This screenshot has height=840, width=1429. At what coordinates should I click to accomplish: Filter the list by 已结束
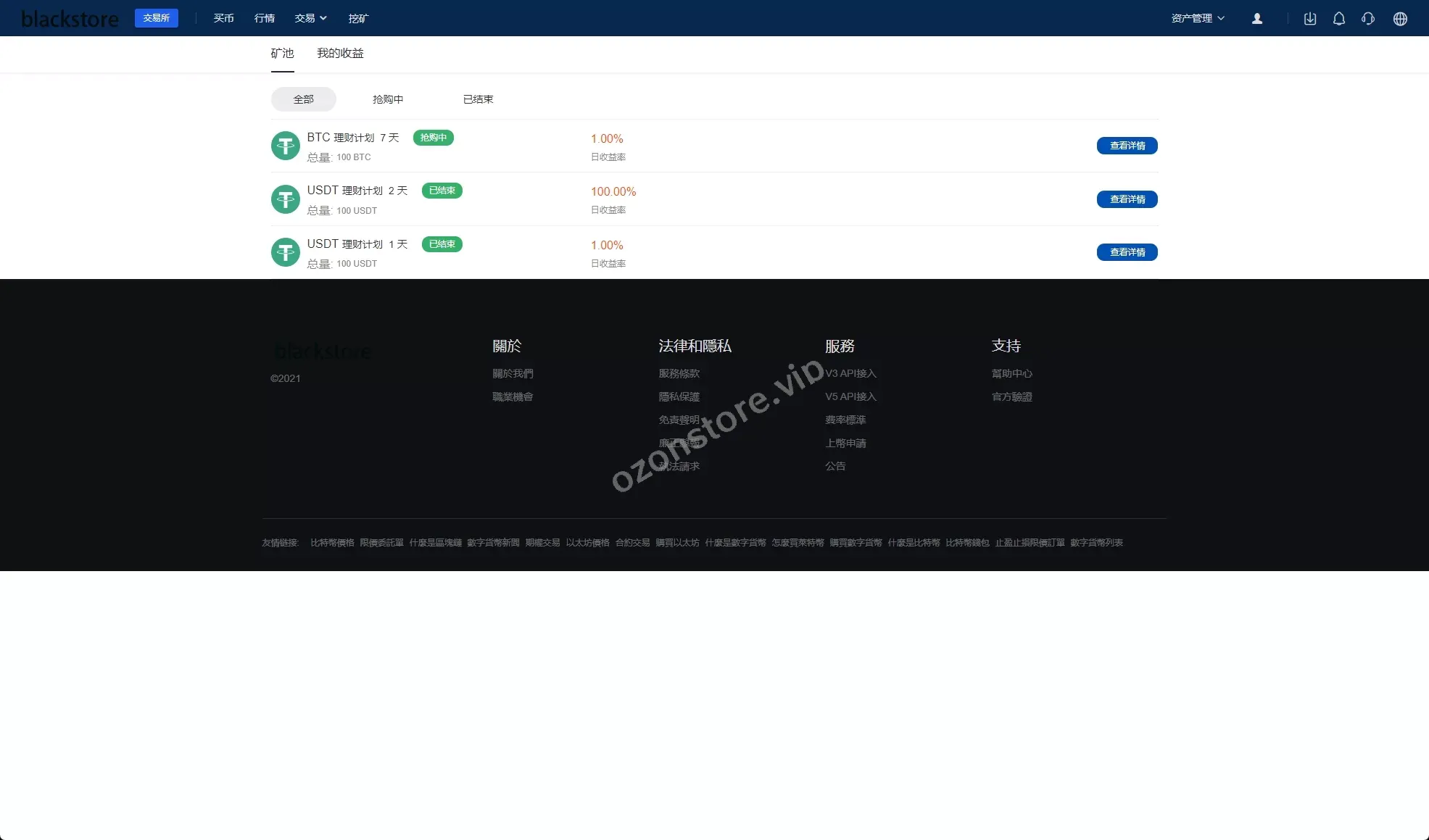coord(478,99)
